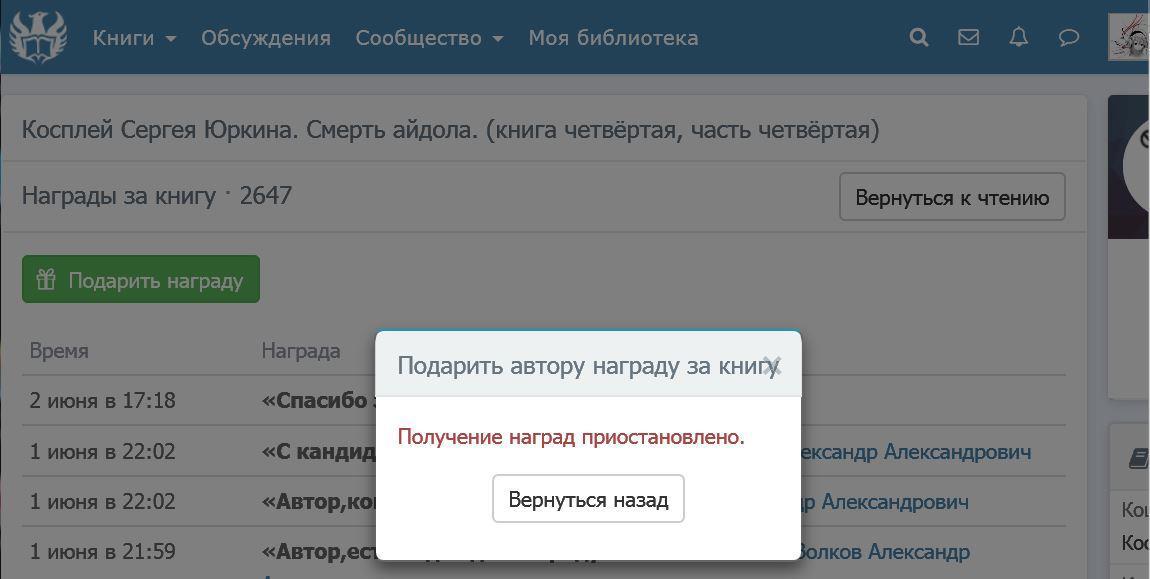
Task: Click the green Подарить награду button
Action: (141, 280)
